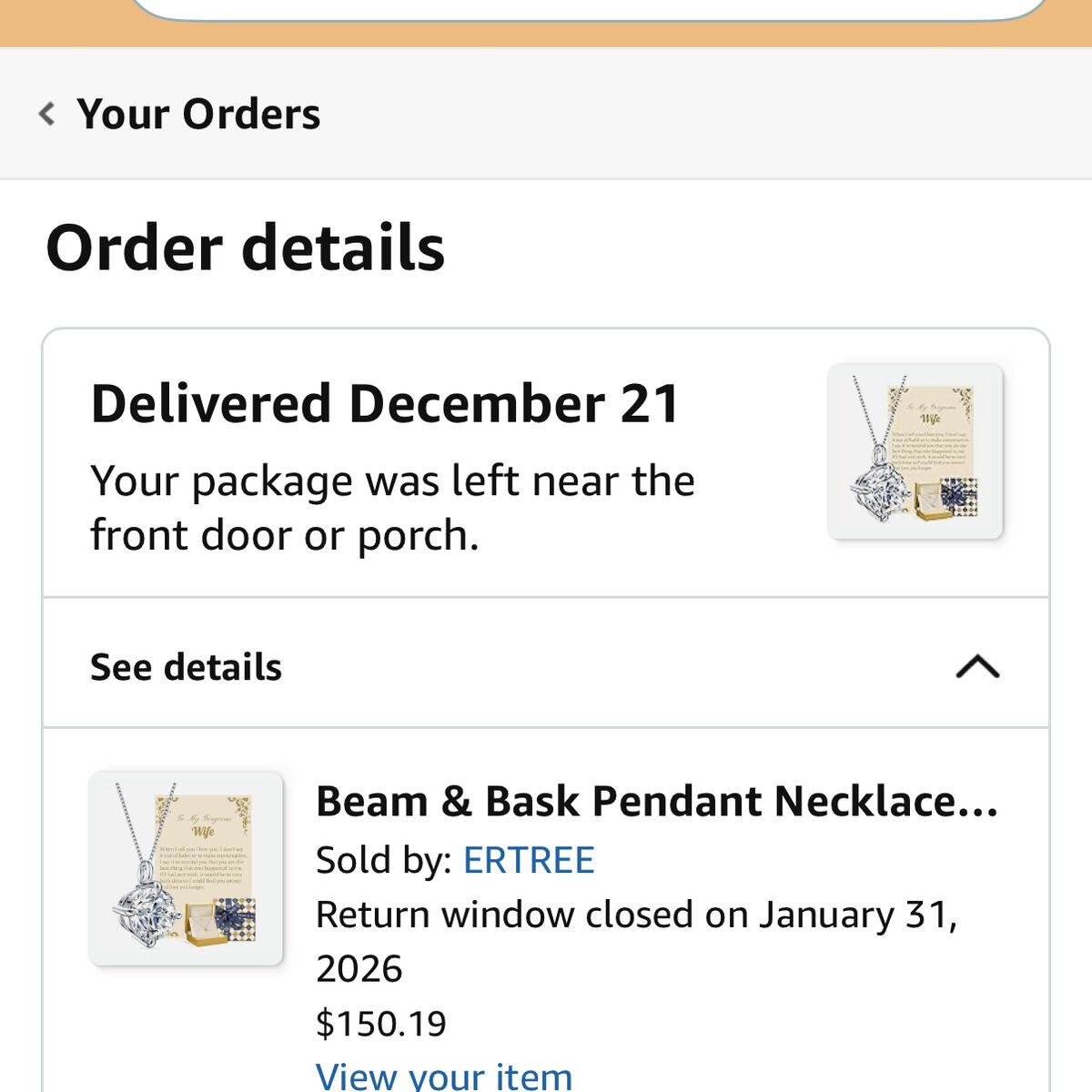Open necklace thumbnail in the delivery status card
This screenshot has width=1092, height=1092.
(915, 451)
